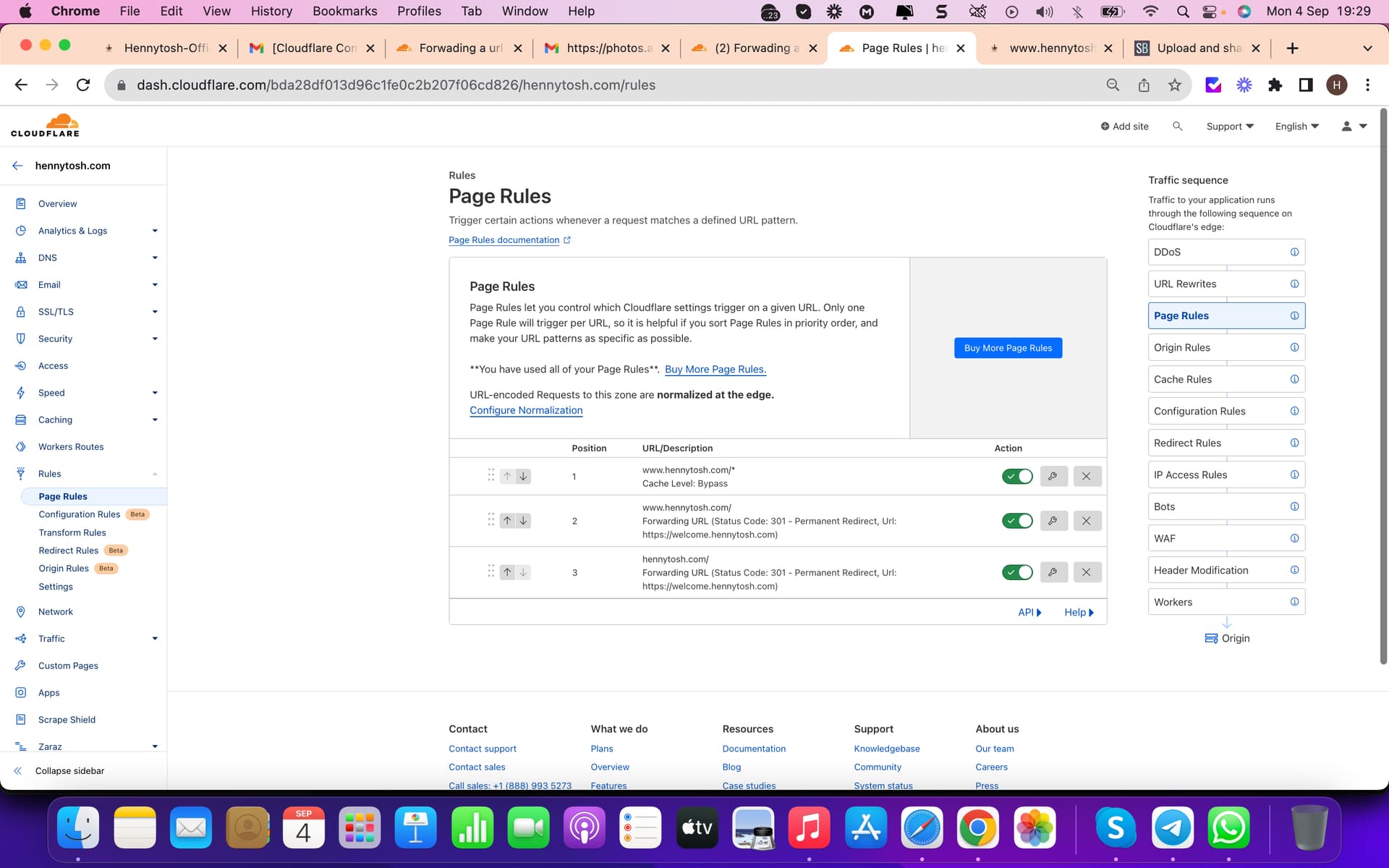Open the dashboard search magnifier icon
This screenshot has height=868, width=1389.
coord(1177,126)
